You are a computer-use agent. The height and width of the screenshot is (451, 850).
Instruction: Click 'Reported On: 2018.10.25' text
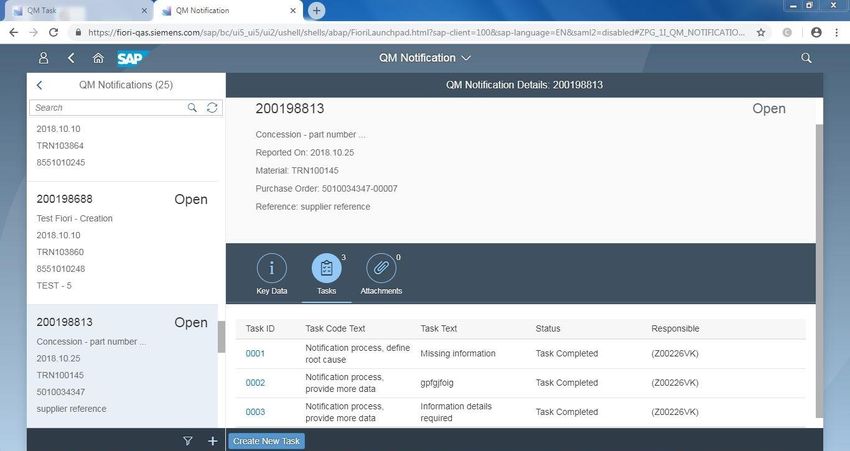pyautogui.click(x=305, y=152)
